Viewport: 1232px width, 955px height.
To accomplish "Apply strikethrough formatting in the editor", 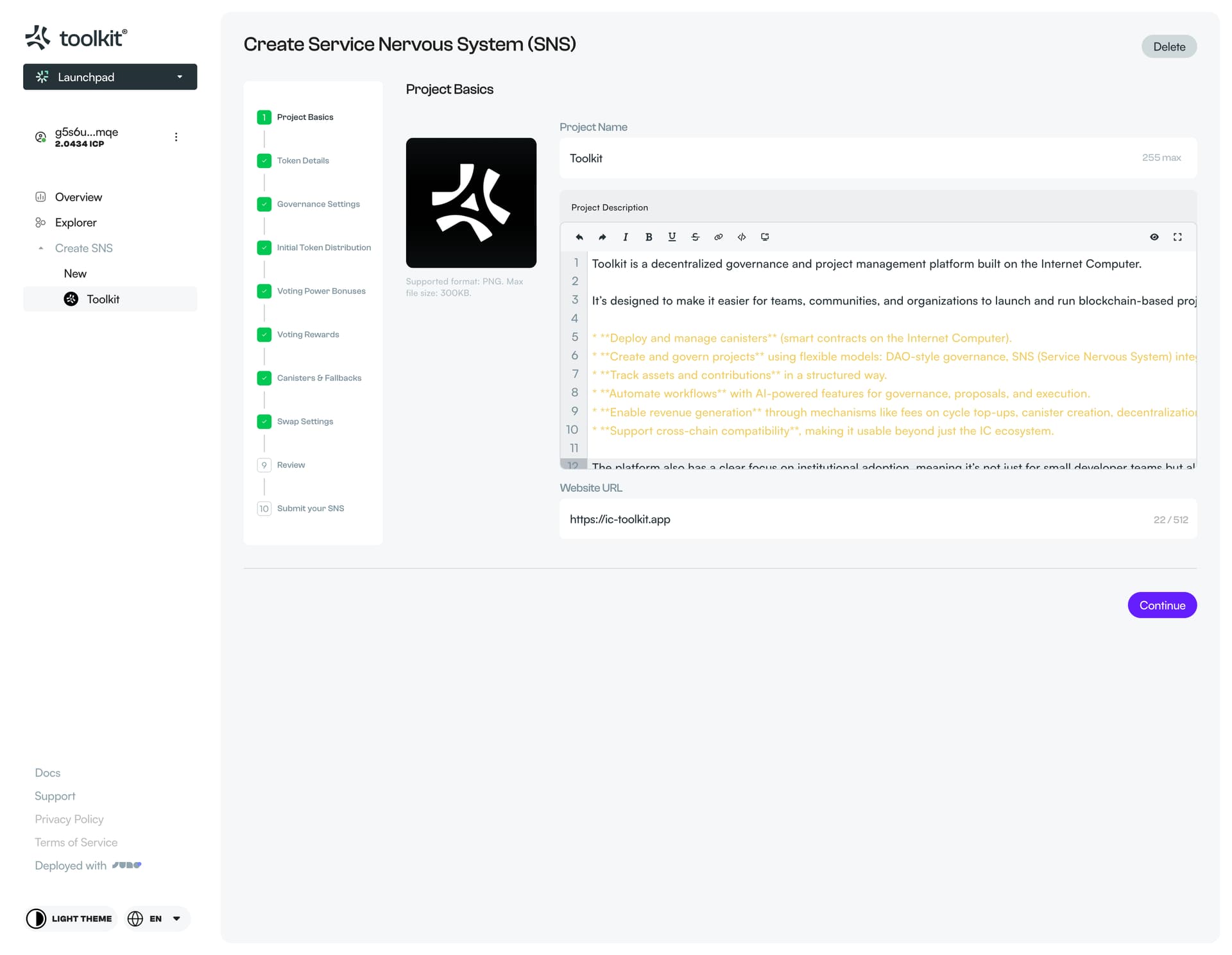I will click(x=695, y=237).
